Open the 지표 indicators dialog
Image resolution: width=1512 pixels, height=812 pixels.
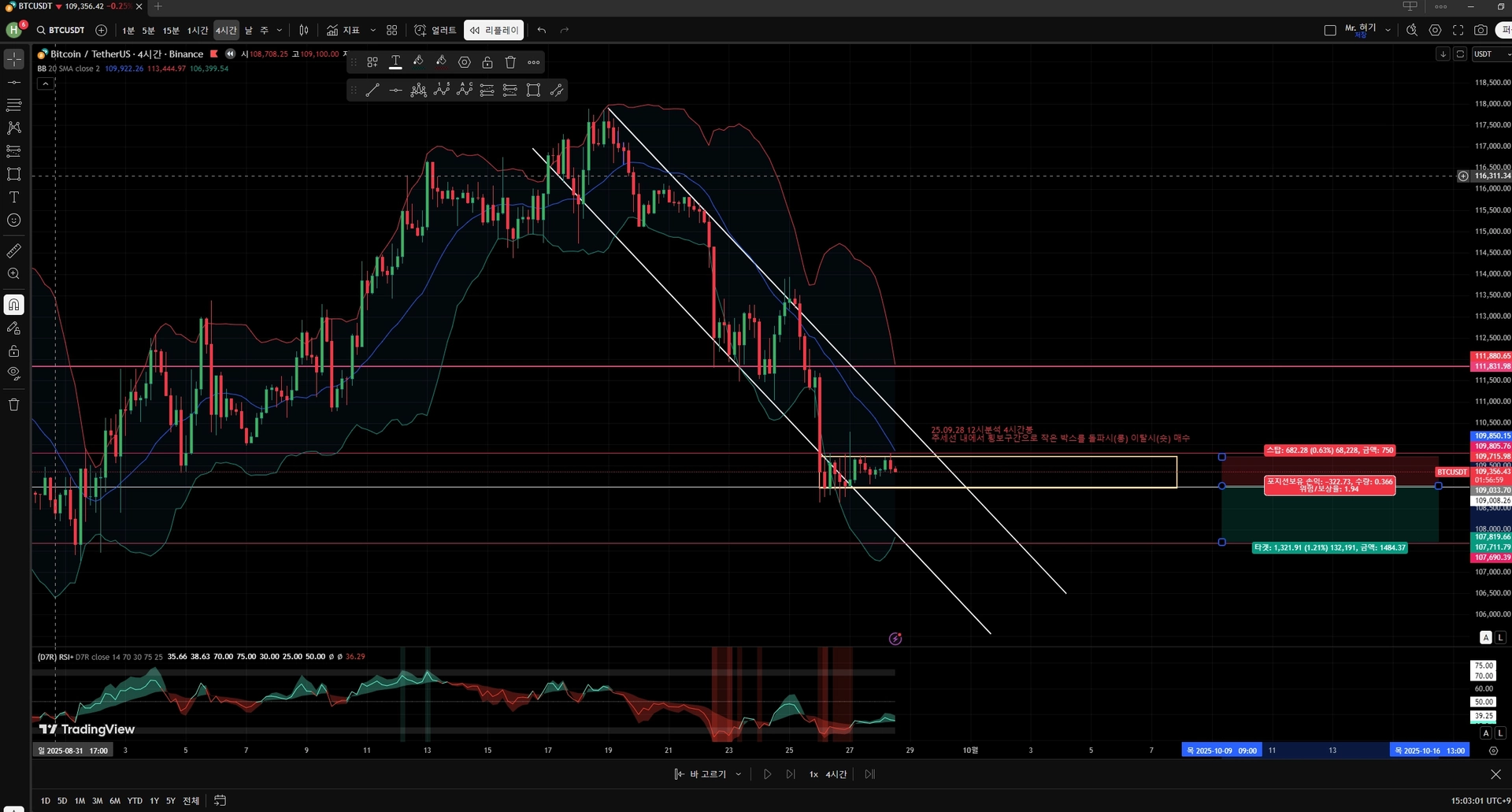coord(343,30)
